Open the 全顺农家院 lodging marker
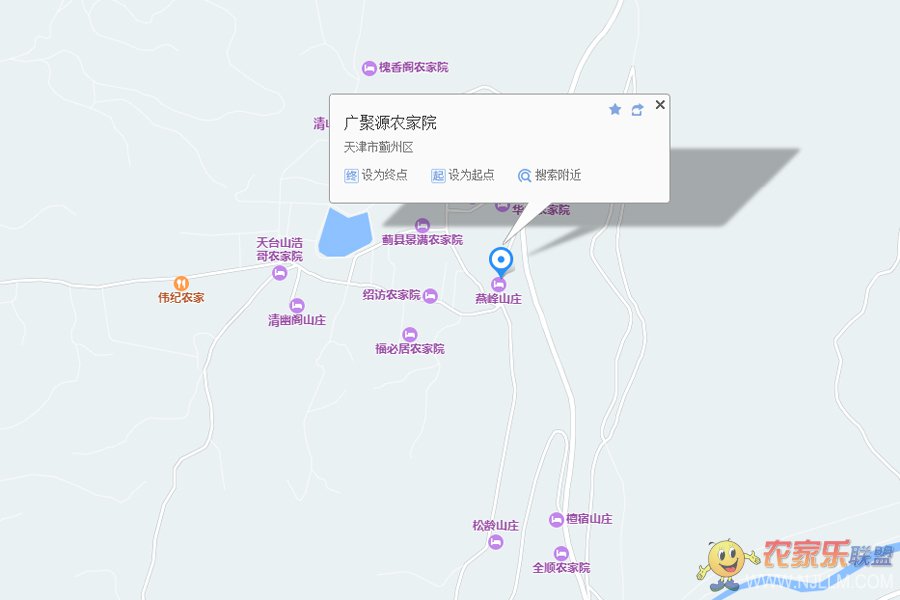This screenshot has height=600, width=900. pos(561,553)
